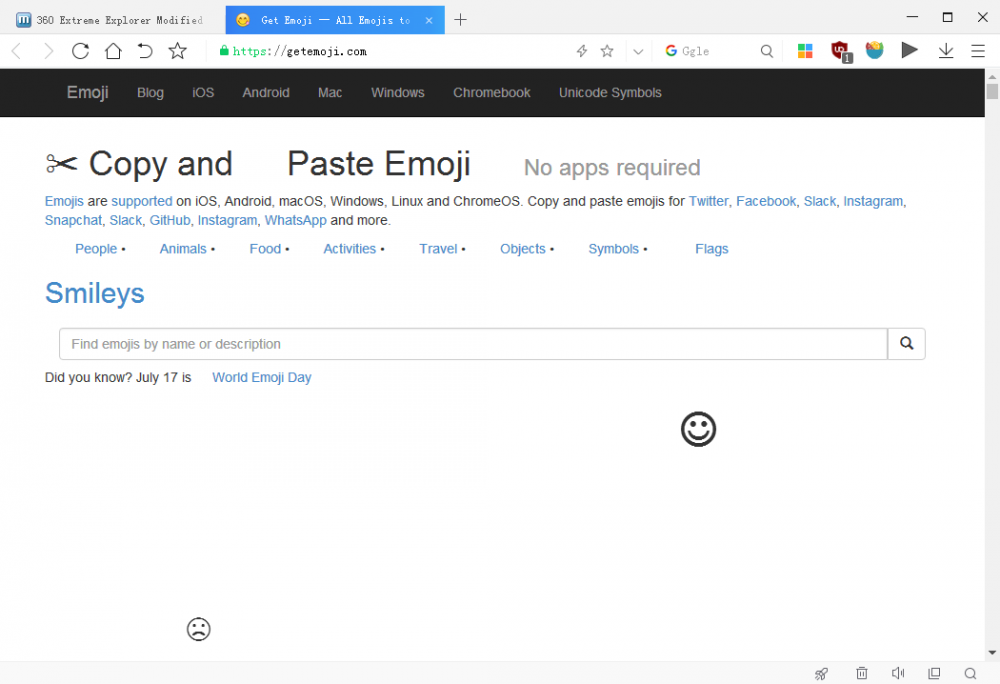Jump to the Animals category link
1000x684 pixels.
point(183,248)
